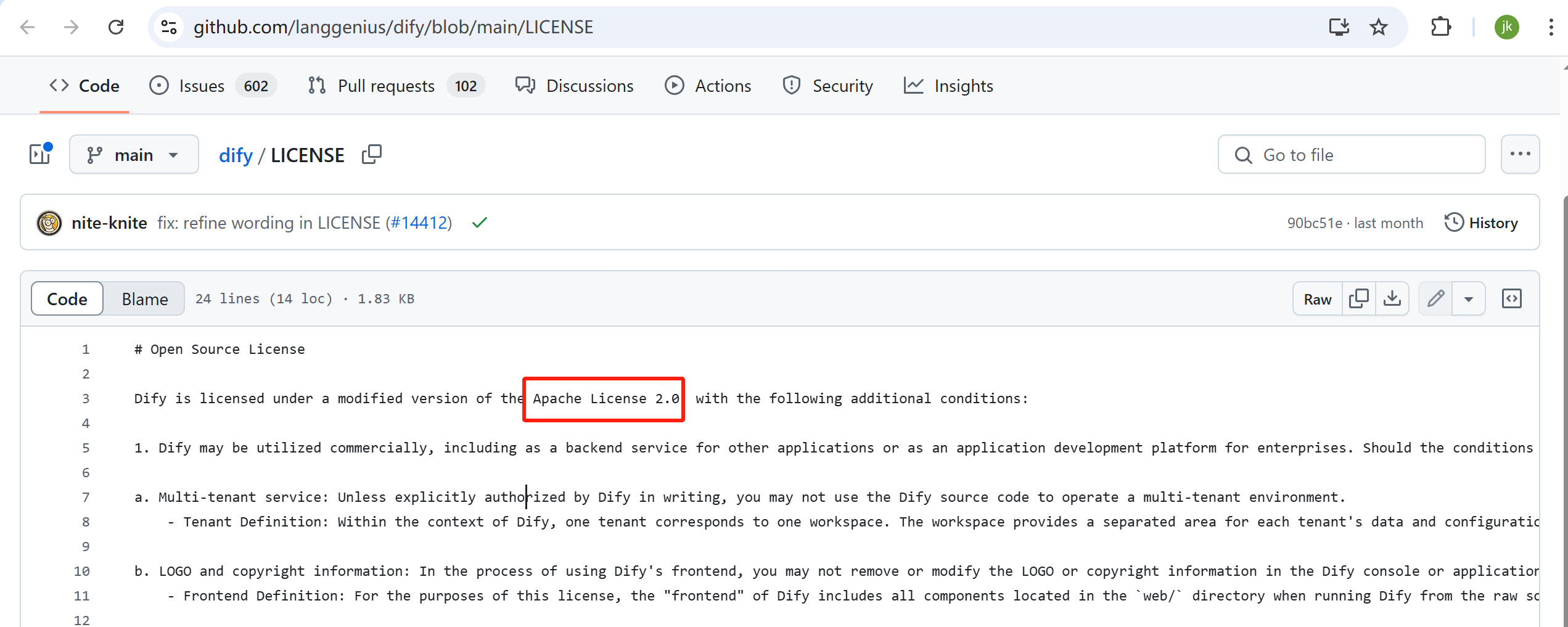Click the address bar URL
This screenshot has width=1568, height=627.
coord(393,27)
